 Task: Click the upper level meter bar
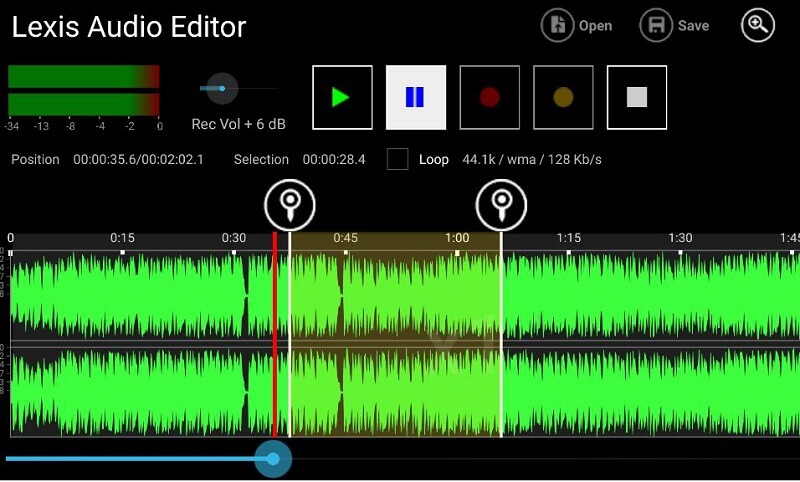84,77
